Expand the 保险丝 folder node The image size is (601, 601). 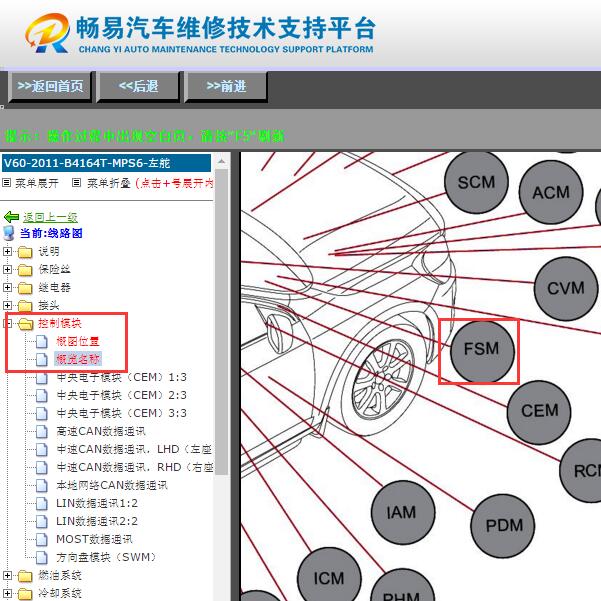[x=7, y=269]
